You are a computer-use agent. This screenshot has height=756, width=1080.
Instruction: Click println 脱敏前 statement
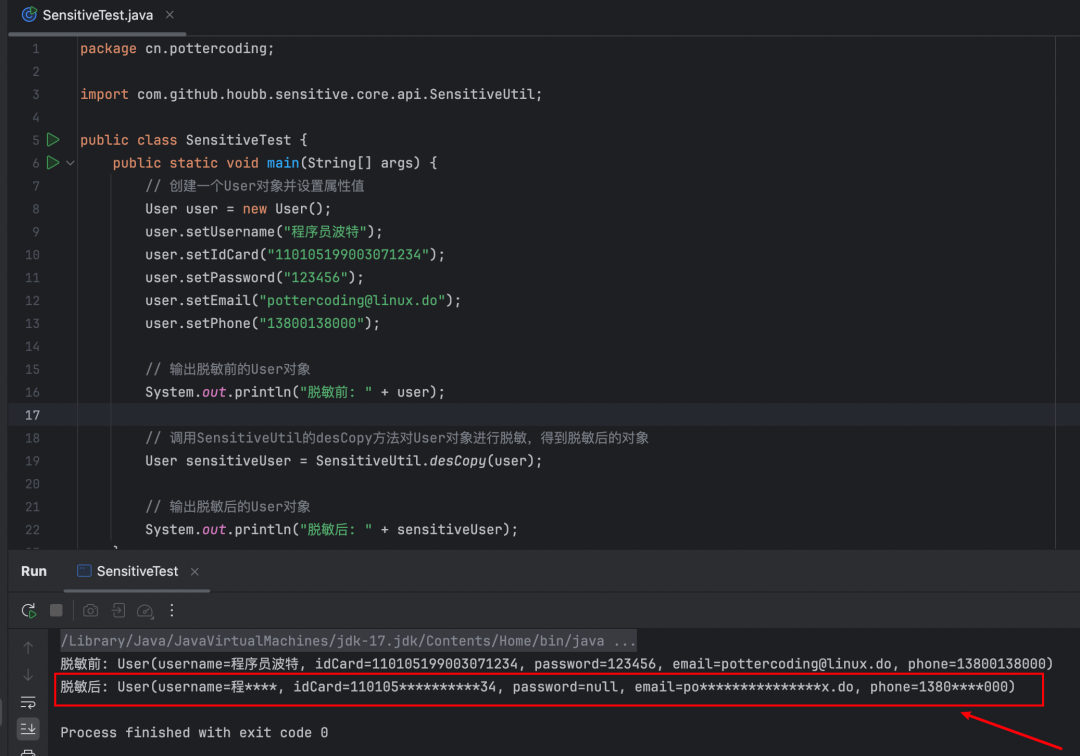pos(295,392)
